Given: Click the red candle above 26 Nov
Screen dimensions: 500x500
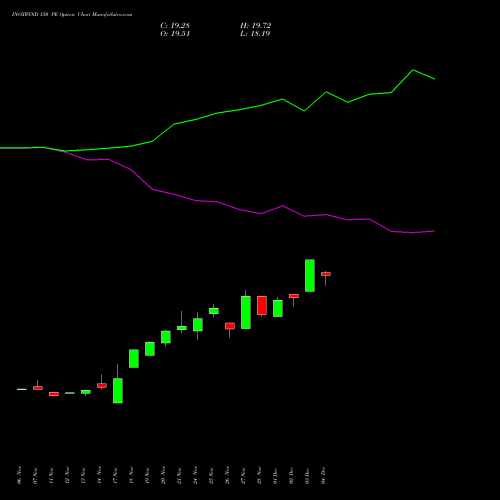Looking at the screenshot, I should click(x=230, y=326).
